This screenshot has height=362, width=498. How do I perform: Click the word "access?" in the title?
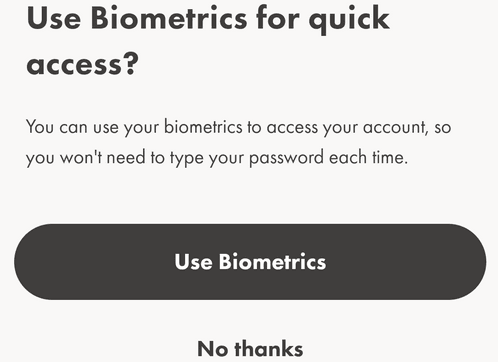(x=82, y=64)
